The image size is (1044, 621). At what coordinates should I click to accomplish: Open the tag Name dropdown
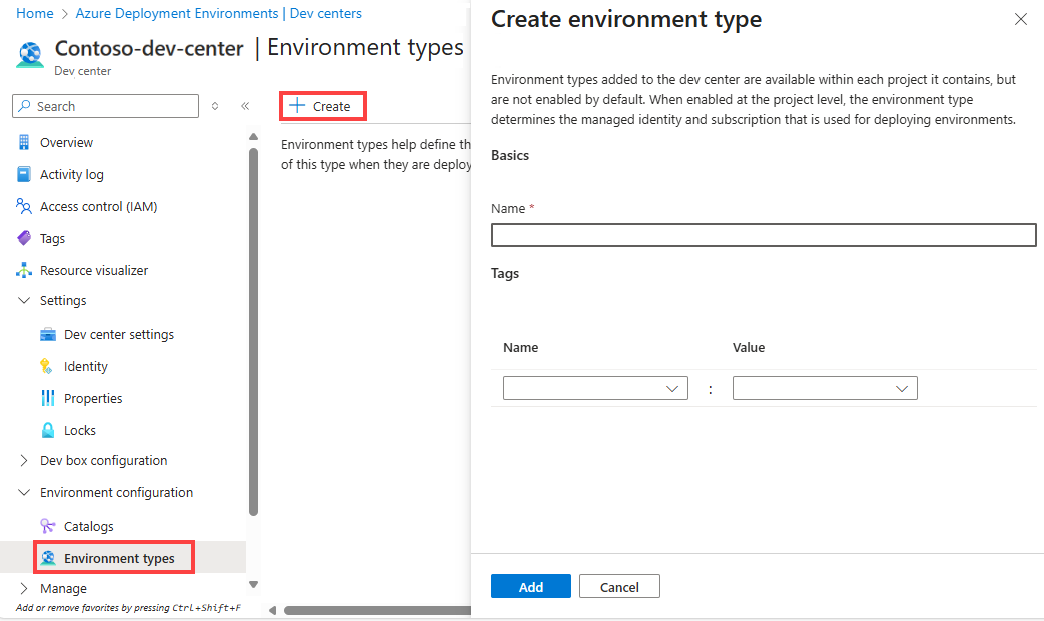tap(595, 388)
